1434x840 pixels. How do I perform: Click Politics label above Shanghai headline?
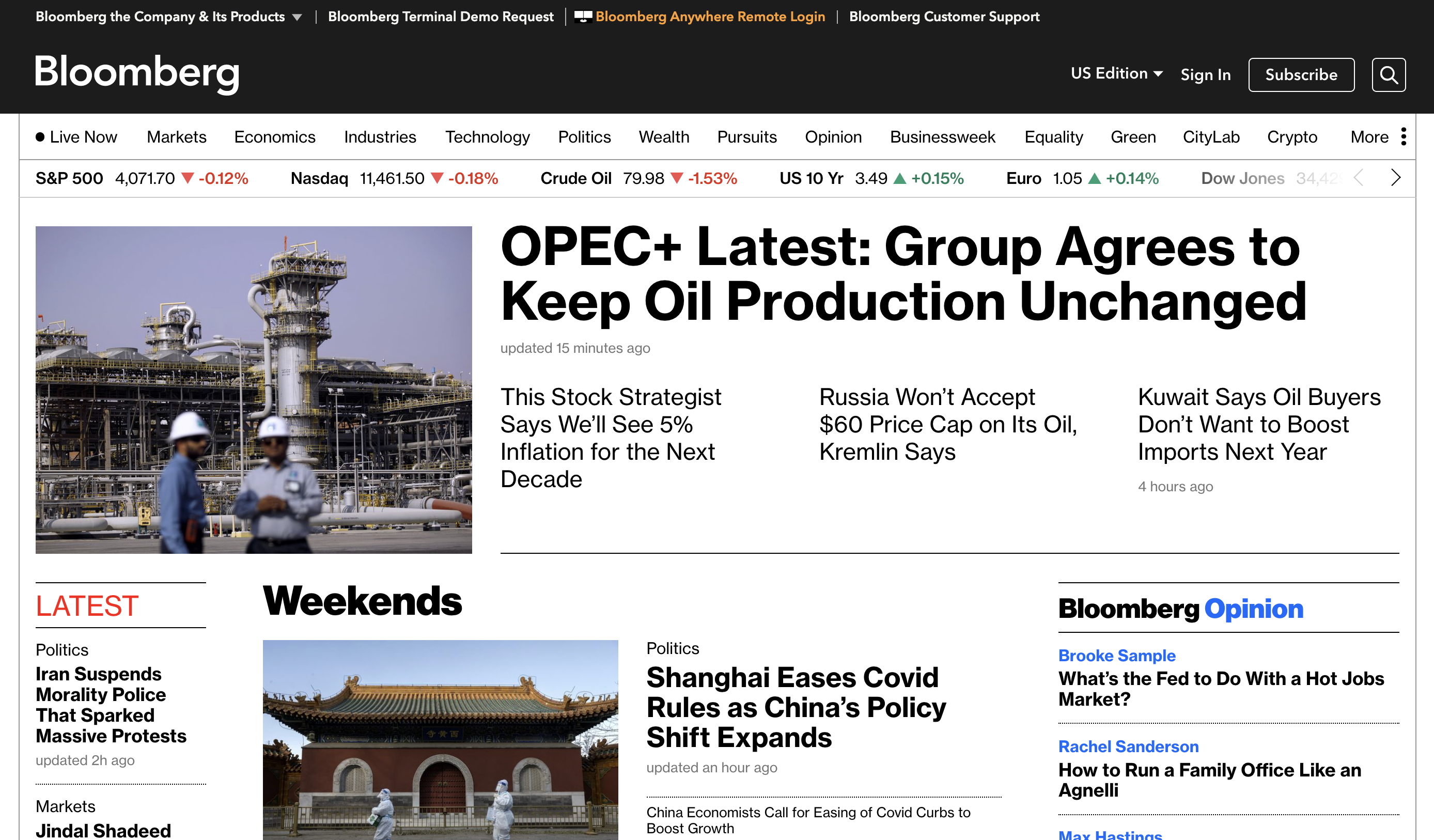(x=672, y=648)
